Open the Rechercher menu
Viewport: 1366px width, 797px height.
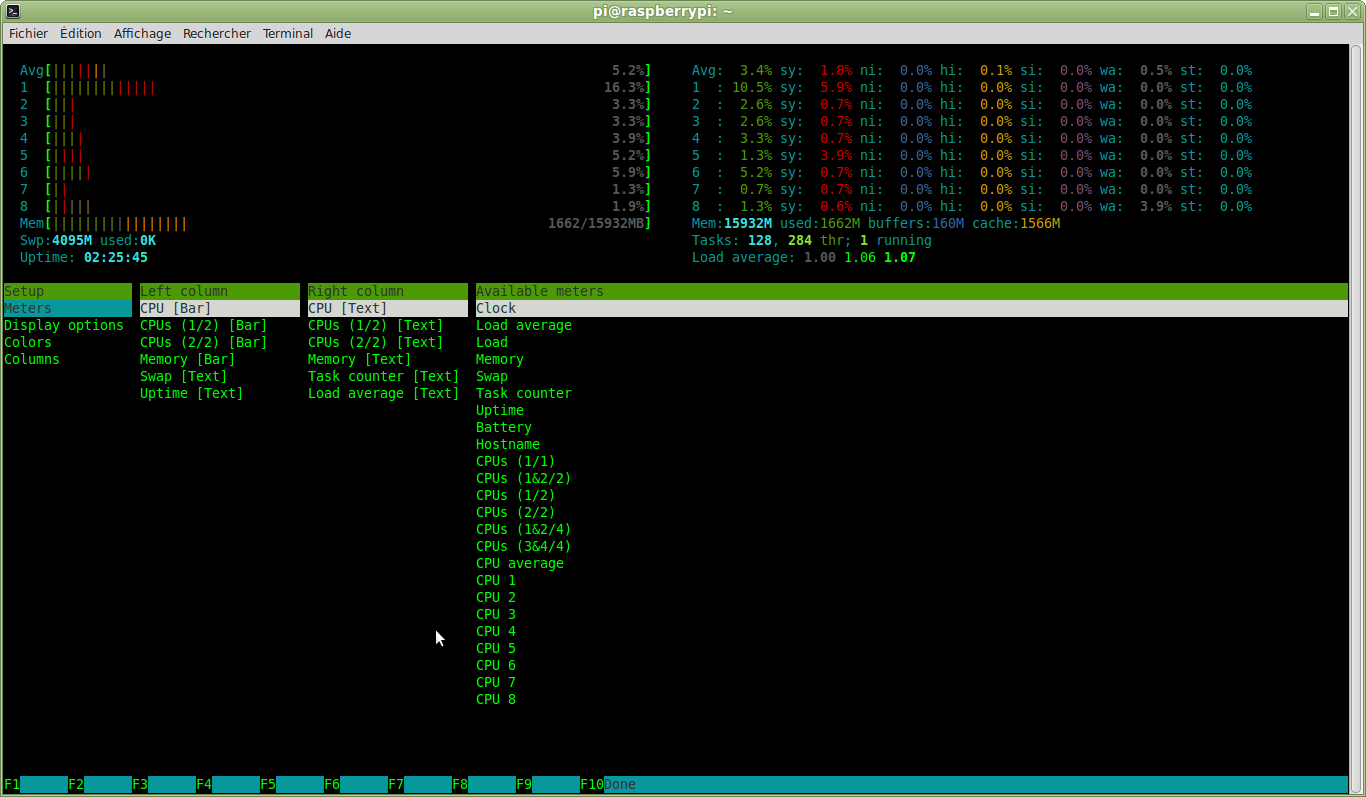217,33
